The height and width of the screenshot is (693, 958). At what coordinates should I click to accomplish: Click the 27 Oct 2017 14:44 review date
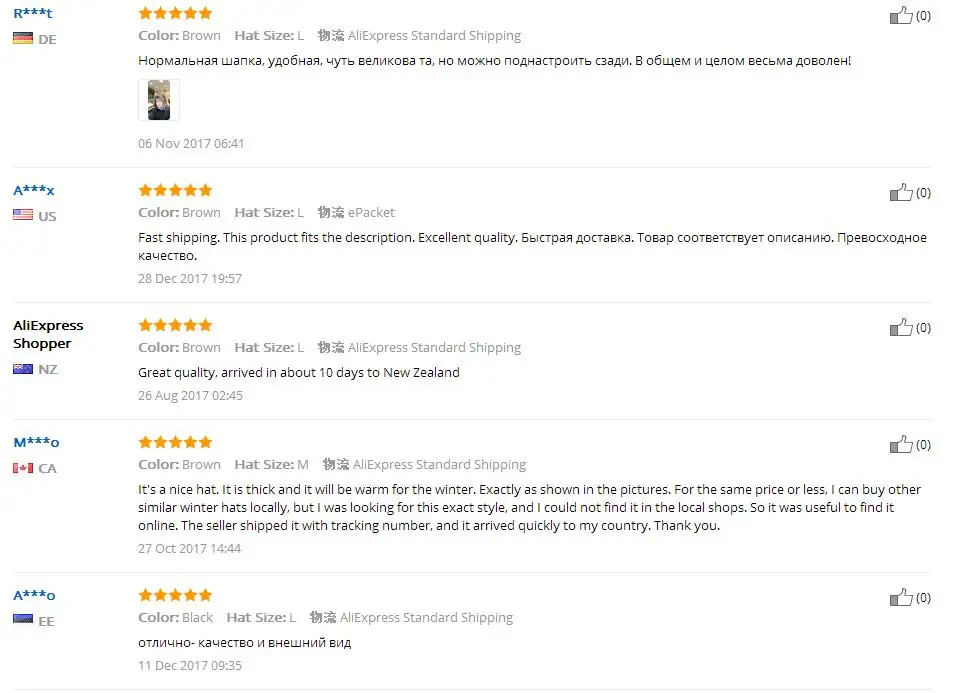click(189, 549)
